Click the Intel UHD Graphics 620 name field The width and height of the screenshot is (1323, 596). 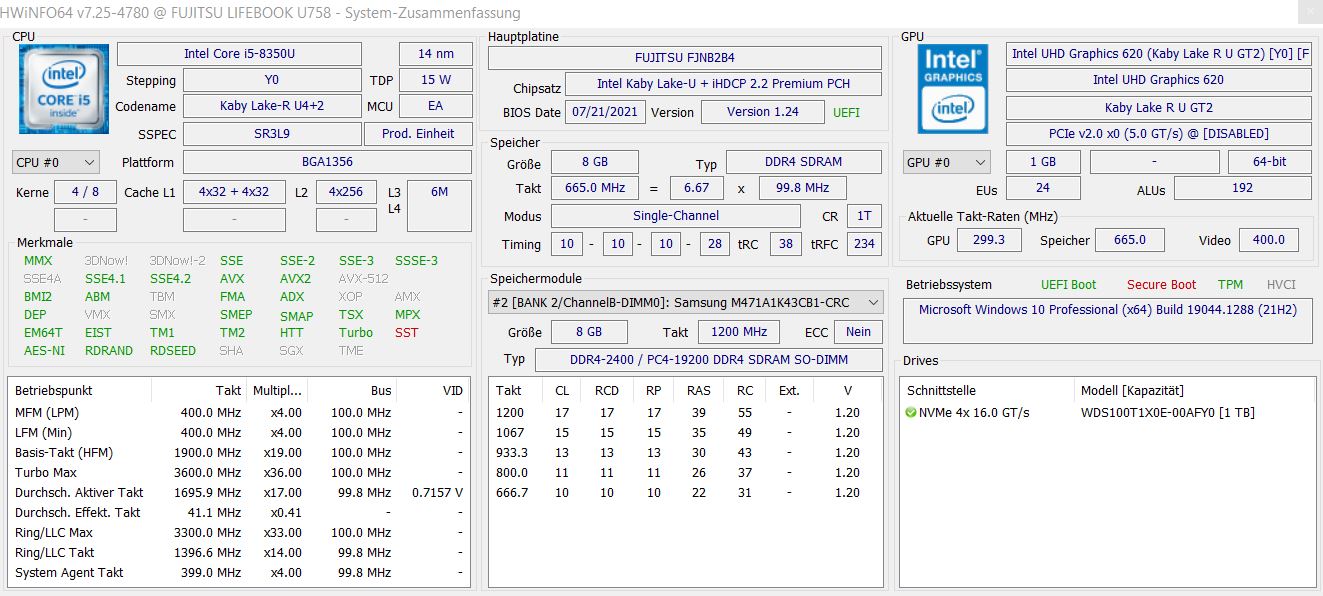coord(1158,80)
